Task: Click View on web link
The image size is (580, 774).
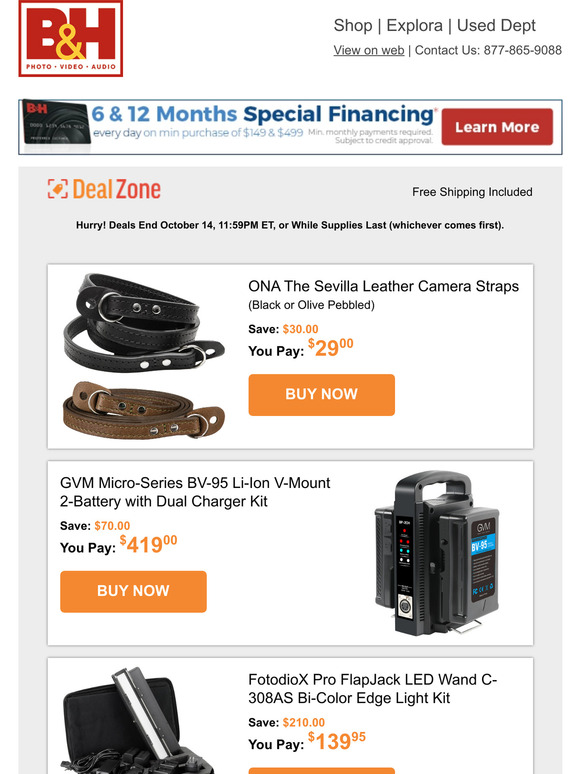Action: click(369, 50)
